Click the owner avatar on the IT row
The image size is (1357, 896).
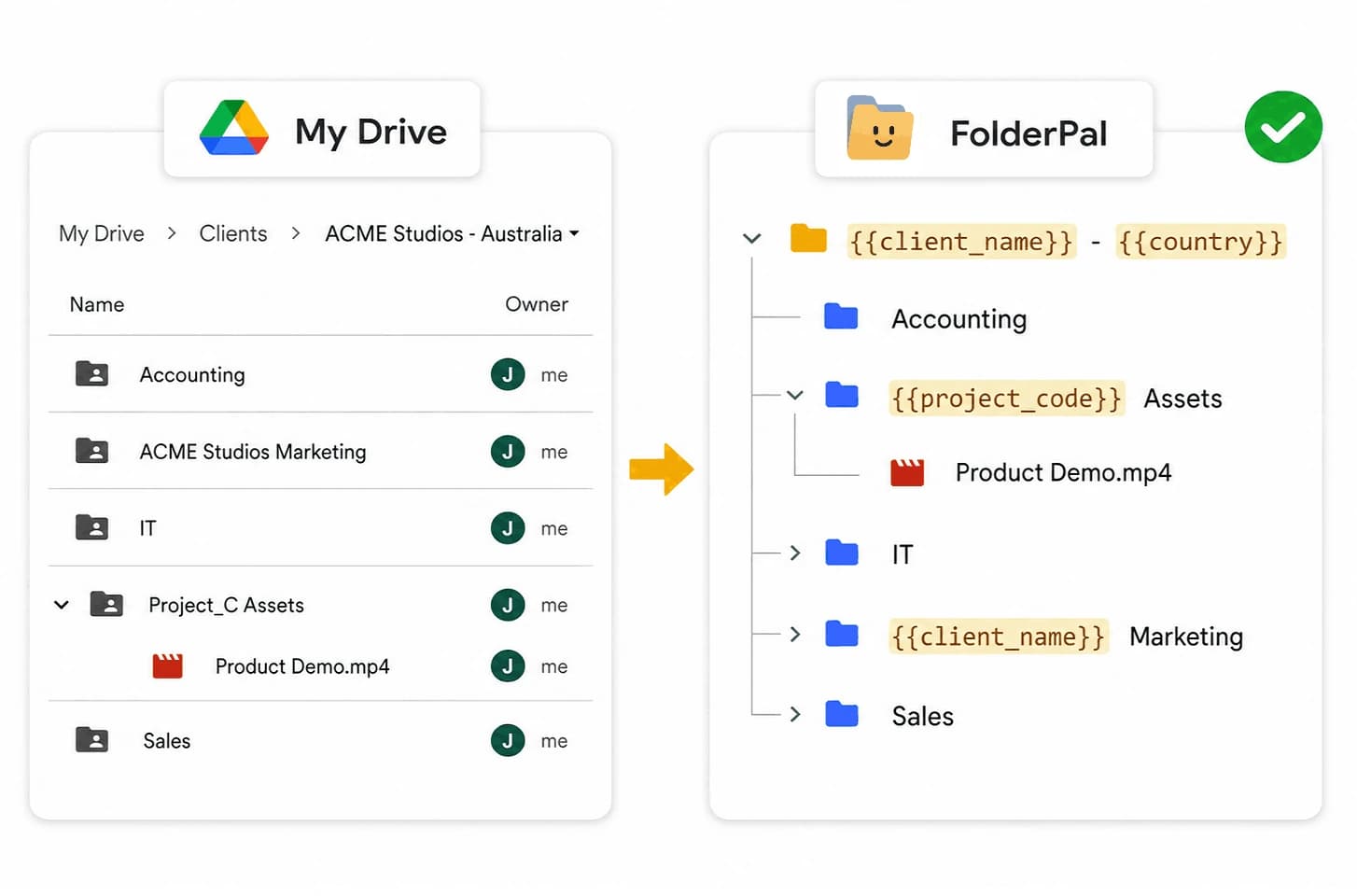[x=508, y=528]
